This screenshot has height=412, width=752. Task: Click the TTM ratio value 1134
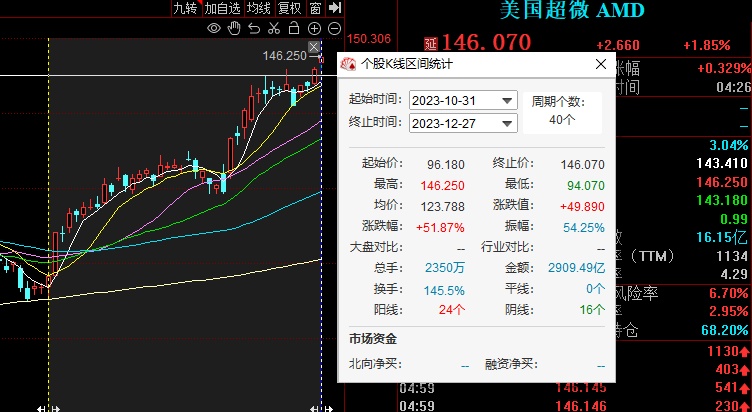tap(732, 256)
